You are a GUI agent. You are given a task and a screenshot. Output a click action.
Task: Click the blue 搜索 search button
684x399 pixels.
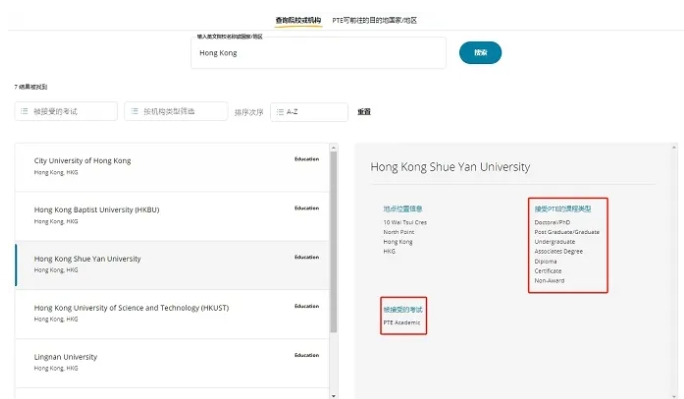[x=480, y=53]
